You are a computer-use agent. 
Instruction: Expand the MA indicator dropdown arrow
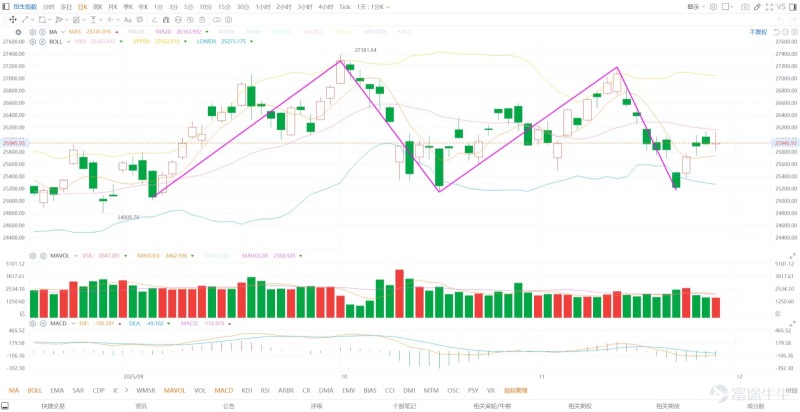coord(64,32)
